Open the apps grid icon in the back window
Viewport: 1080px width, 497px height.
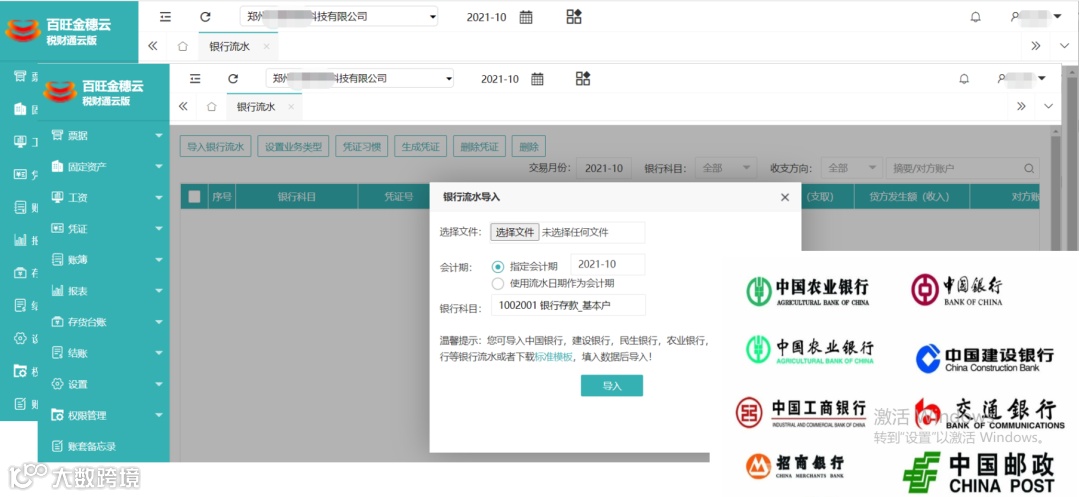click(x=574, y=17)
